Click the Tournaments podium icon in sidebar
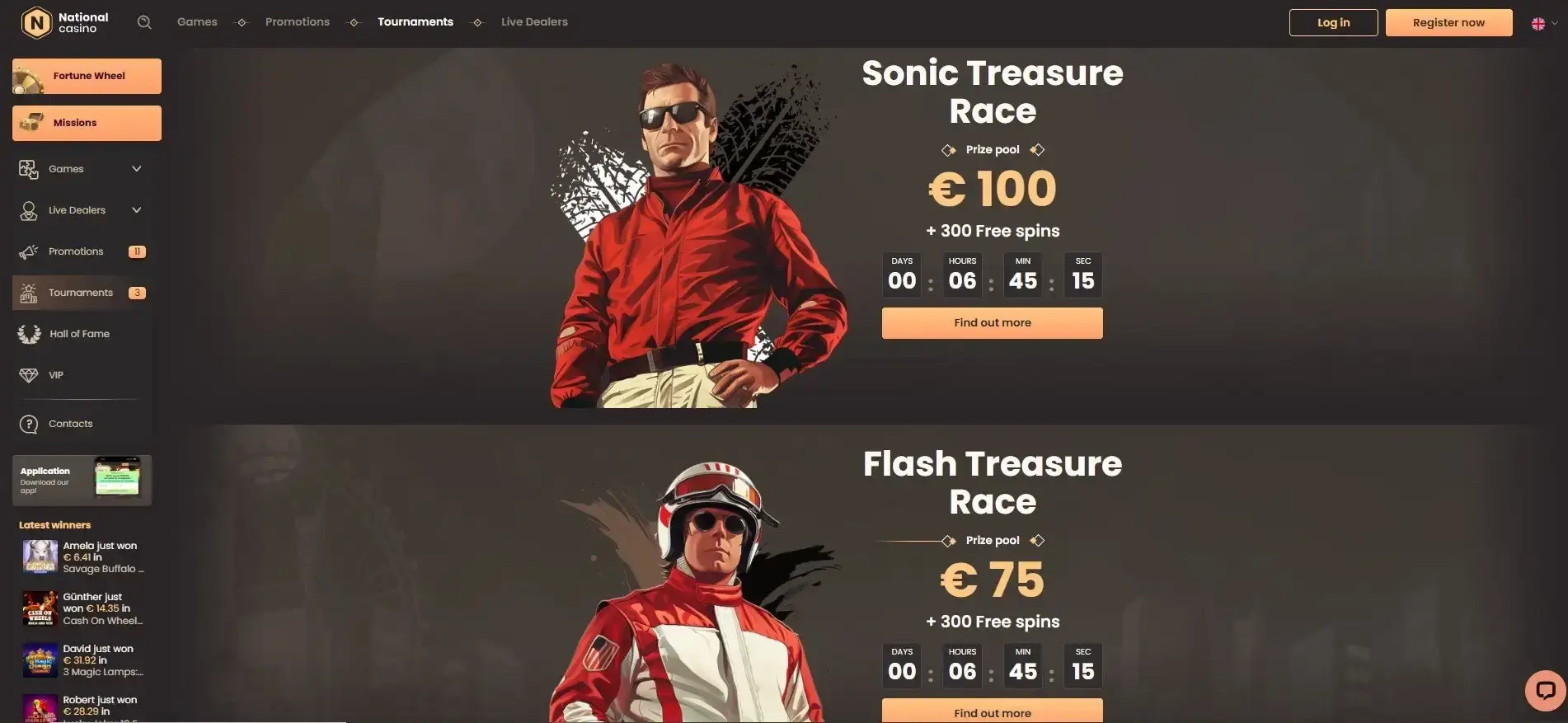This screenshot has width=1568, height=723. (x=29, y=293)
